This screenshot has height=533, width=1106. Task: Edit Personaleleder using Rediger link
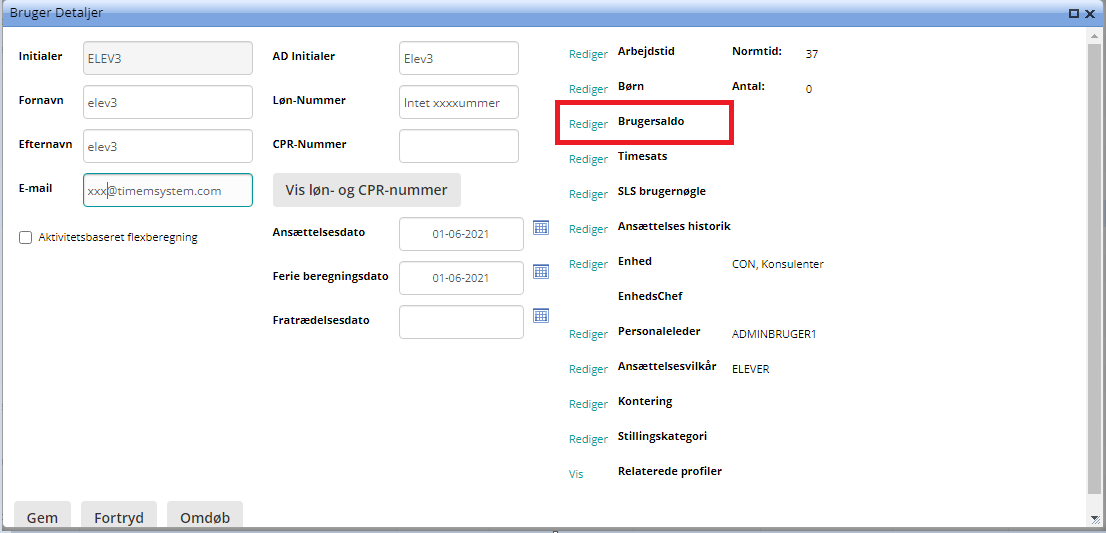pyautogui.click(x=588, y=335)
